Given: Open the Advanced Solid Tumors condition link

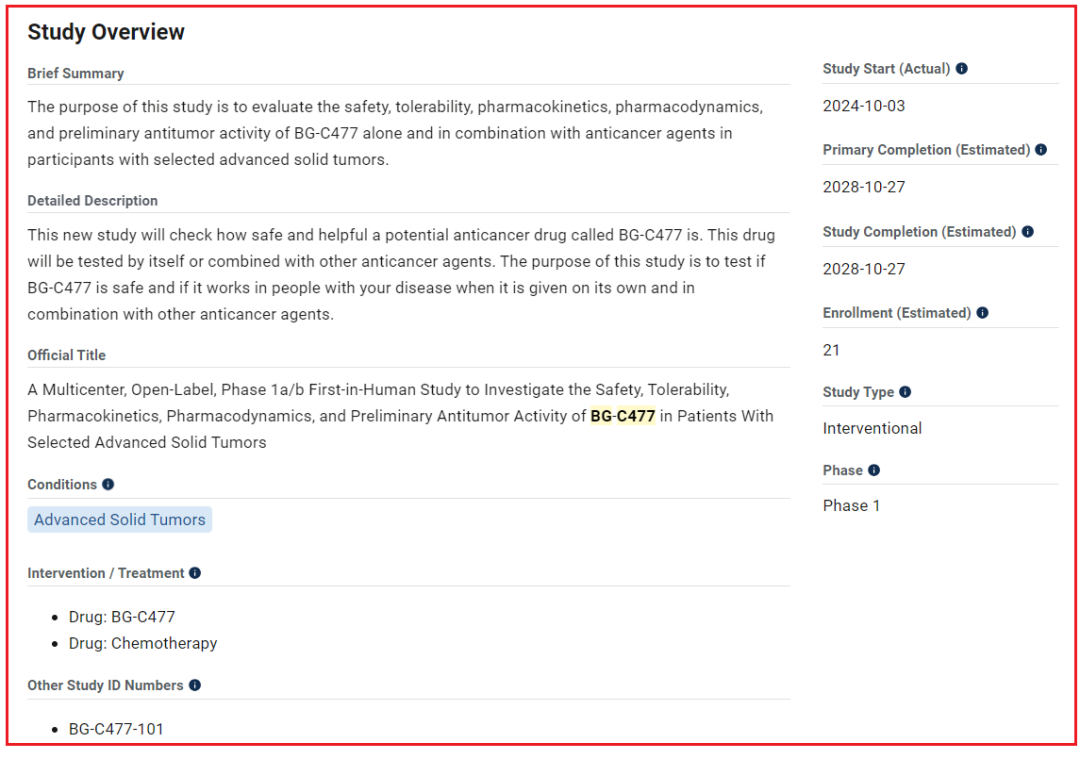Looking at the screenshot, I should coord(120,520).
